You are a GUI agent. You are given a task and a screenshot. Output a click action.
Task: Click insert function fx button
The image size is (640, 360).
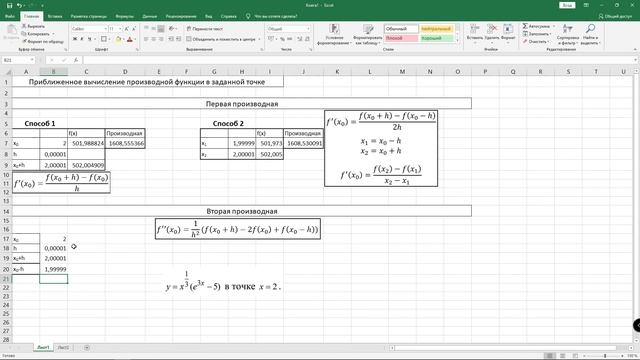[76, 60]
